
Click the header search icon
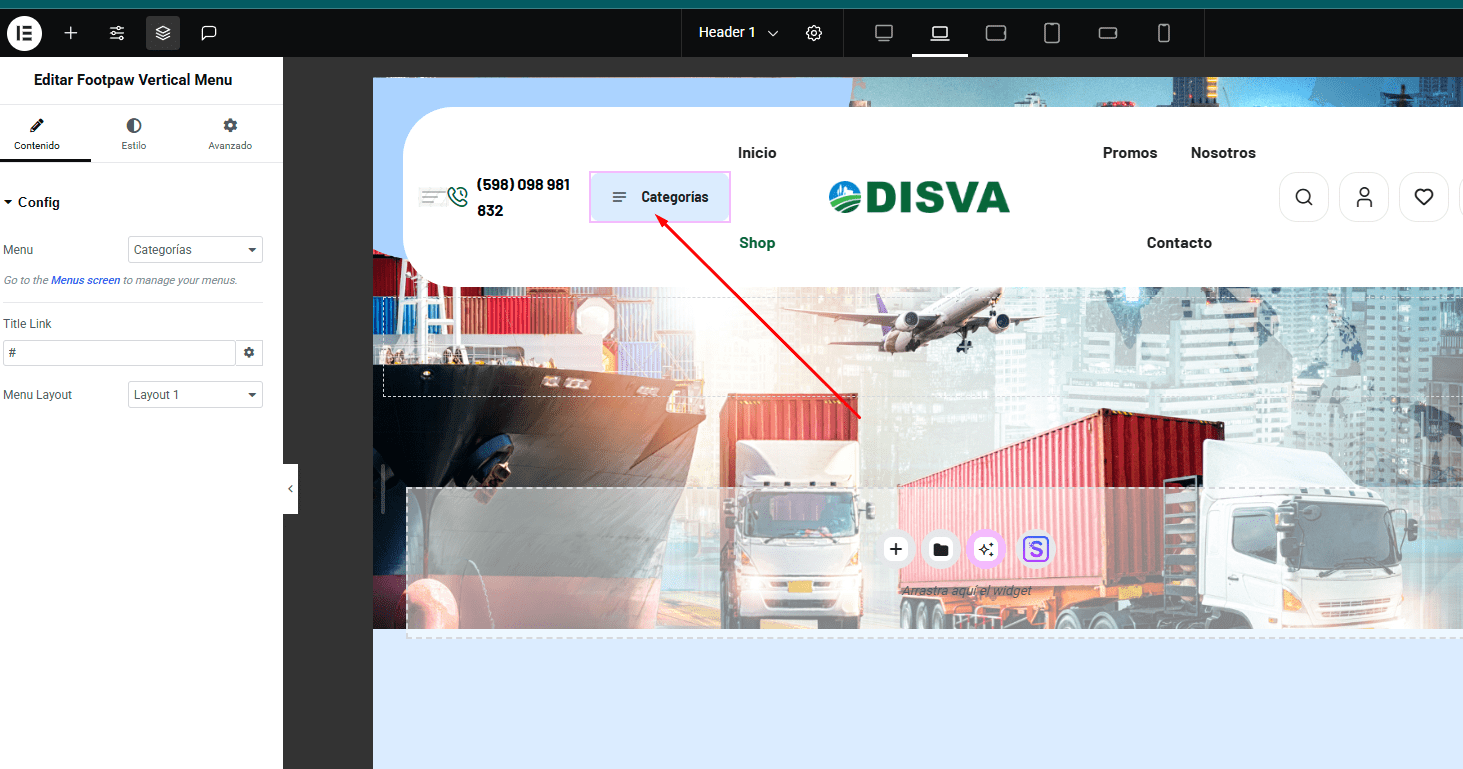pyautogui.click(x=1304, y=197)
